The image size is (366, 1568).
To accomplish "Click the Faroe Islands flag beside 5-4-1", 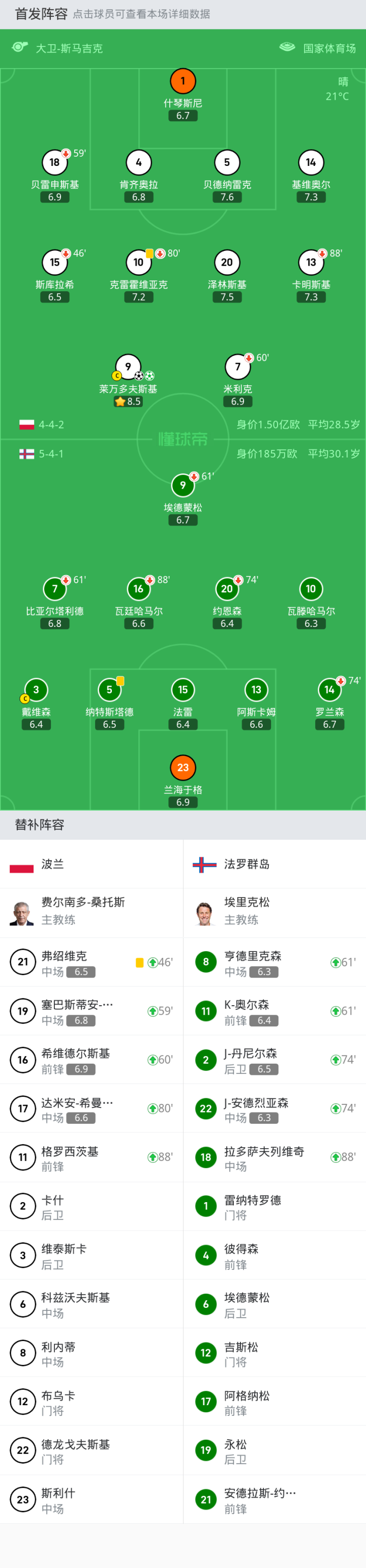I will 27,454.
